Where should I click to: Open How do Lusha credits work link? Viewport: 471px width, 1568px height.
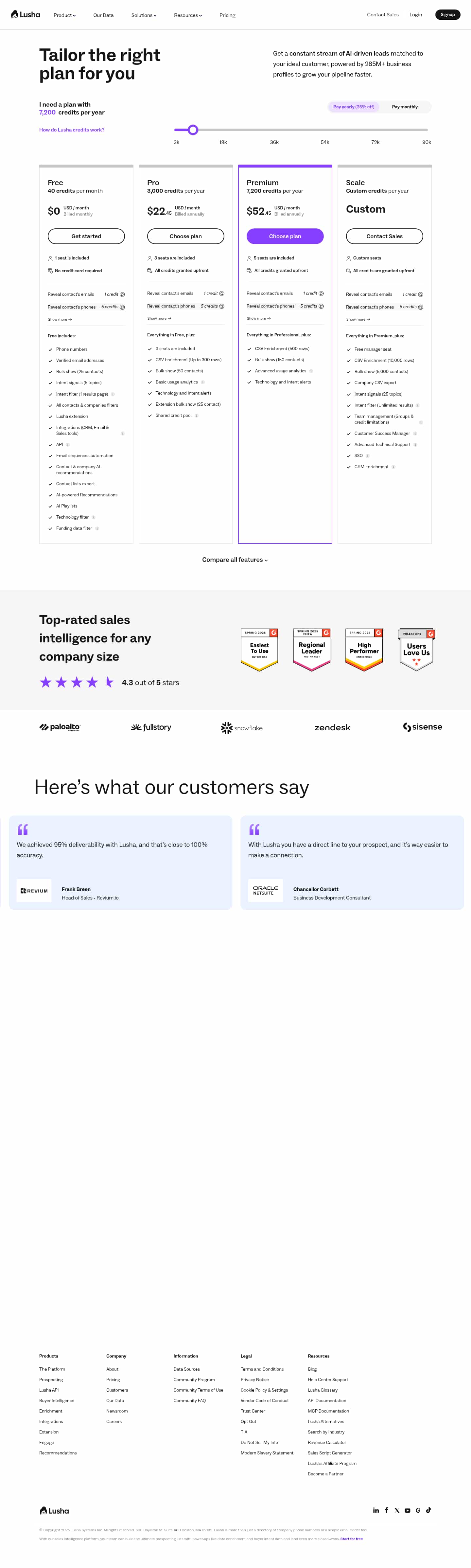pyautogui.click(x=72, y=130)
